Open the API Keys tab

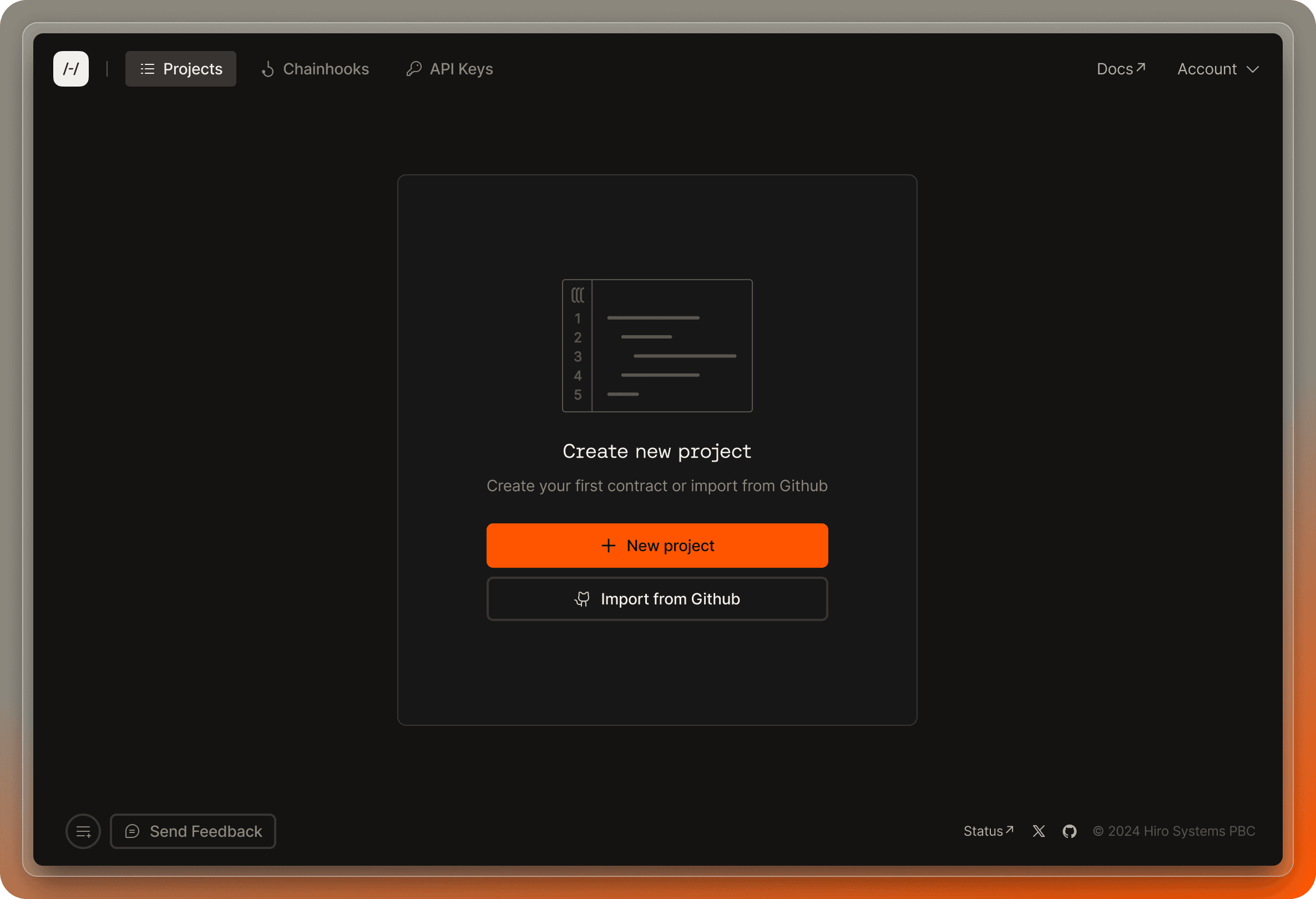(449, 69)
